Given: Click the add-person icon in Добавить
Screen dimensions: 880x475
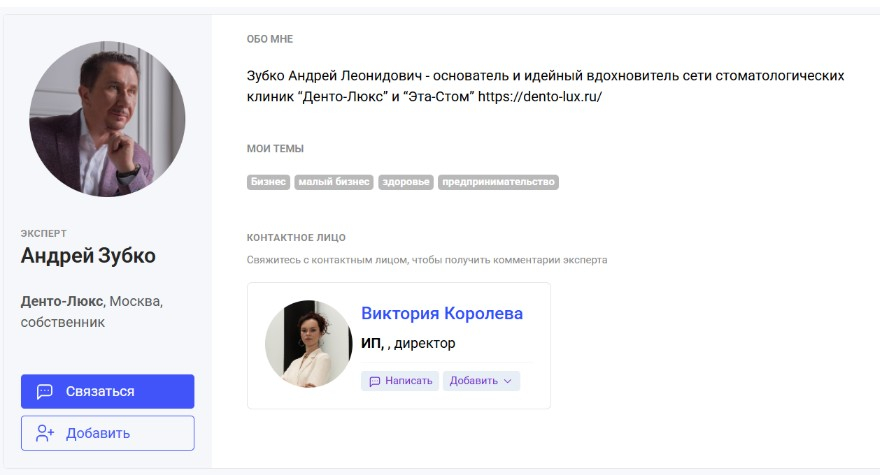Looking at the screenshot, I should (45, 433).
